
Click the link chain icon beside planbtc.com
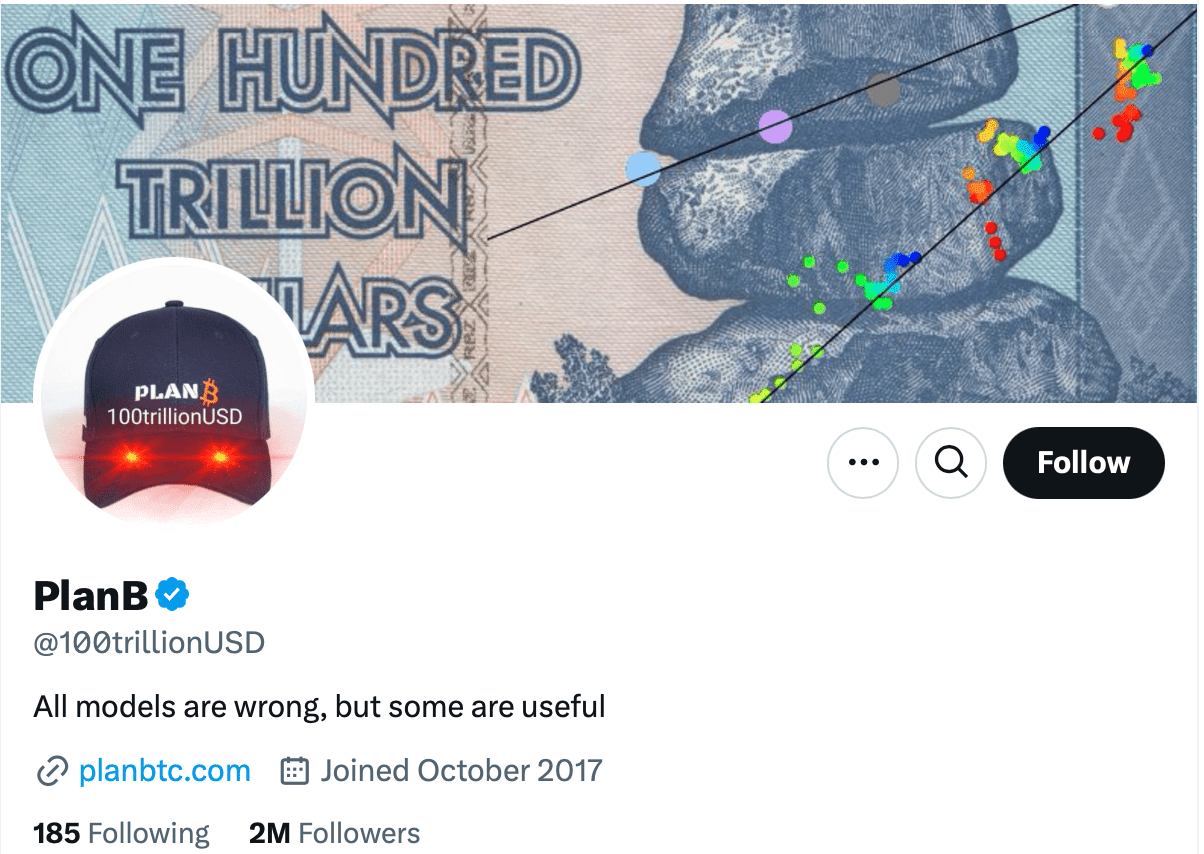click(x=51, y=772)
